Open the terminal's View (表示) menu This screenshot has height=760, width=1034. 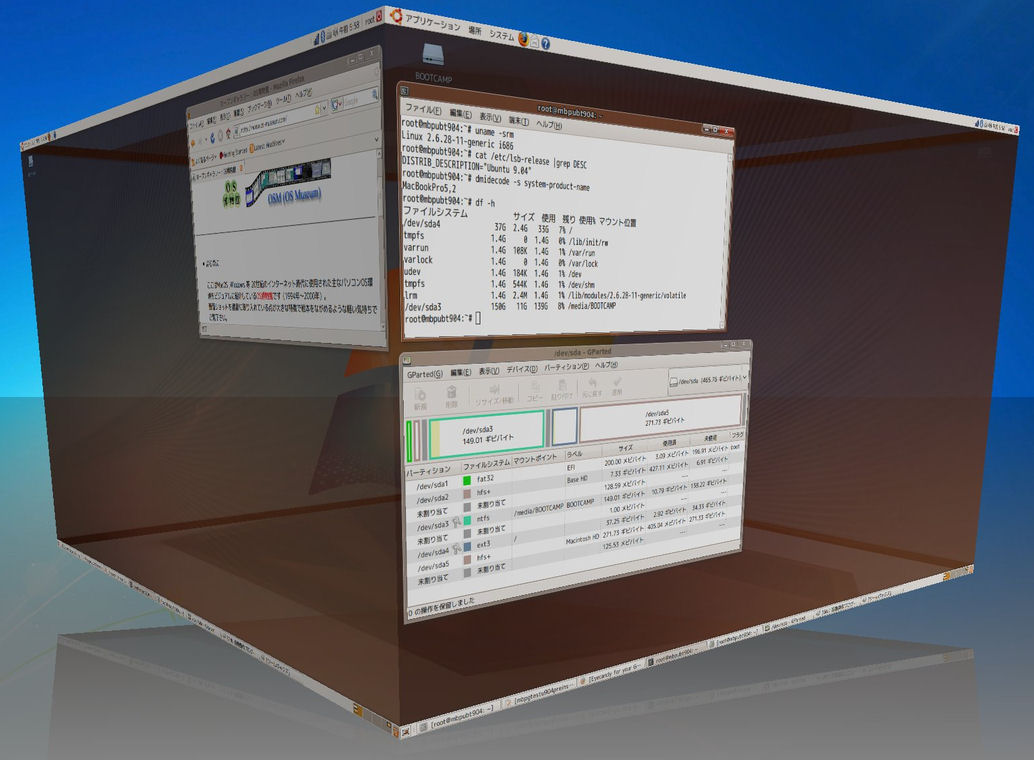490,117
